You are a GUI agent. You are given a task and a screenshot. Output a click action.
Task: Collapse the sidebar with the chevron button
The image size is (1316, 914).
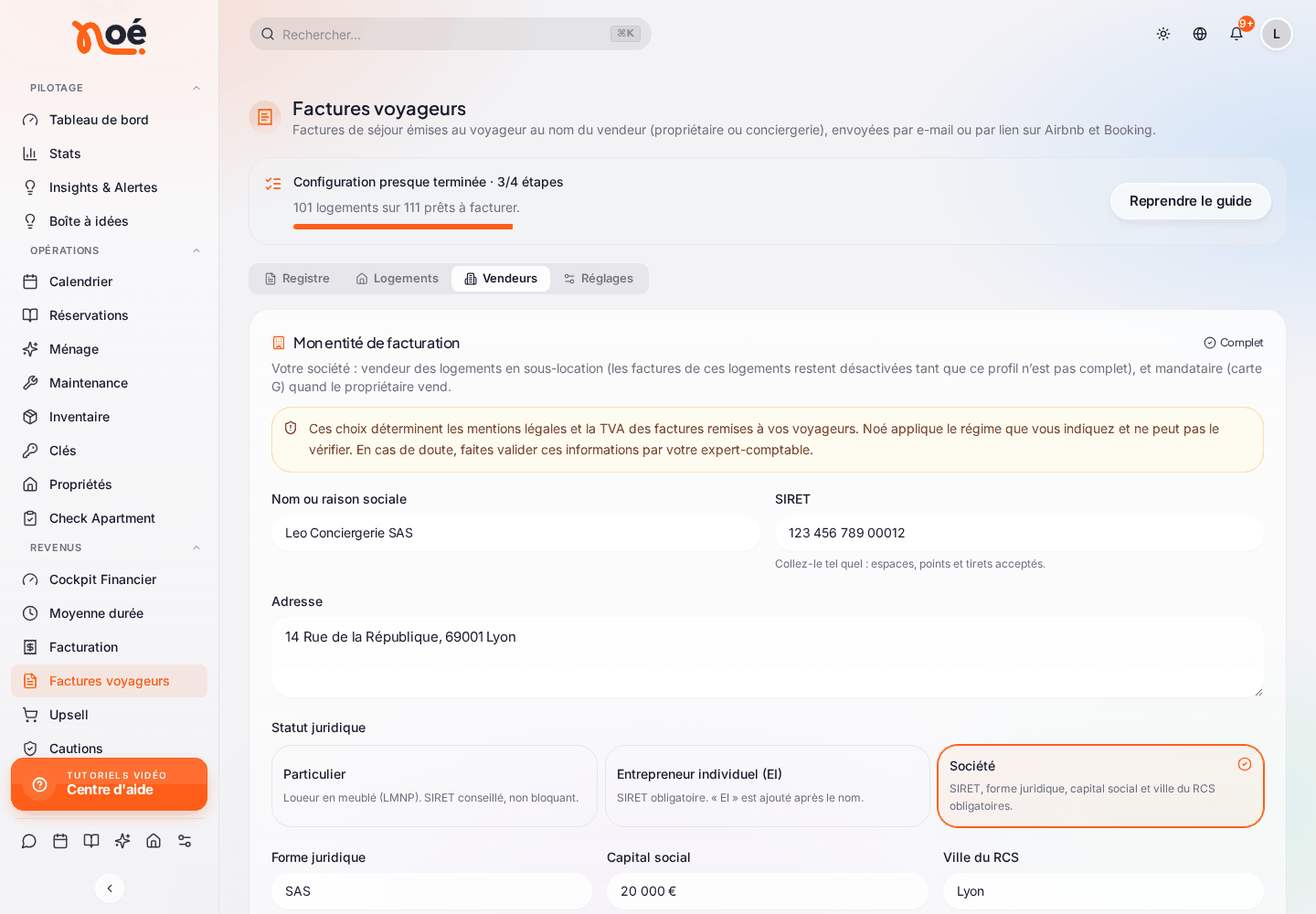point(110,888)
